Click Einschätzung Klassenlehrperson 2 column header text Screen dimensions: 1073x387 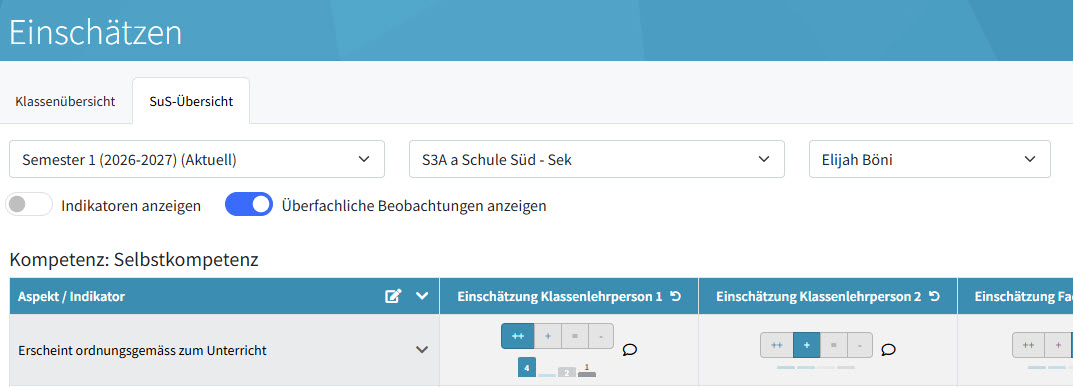pos(818,297)
